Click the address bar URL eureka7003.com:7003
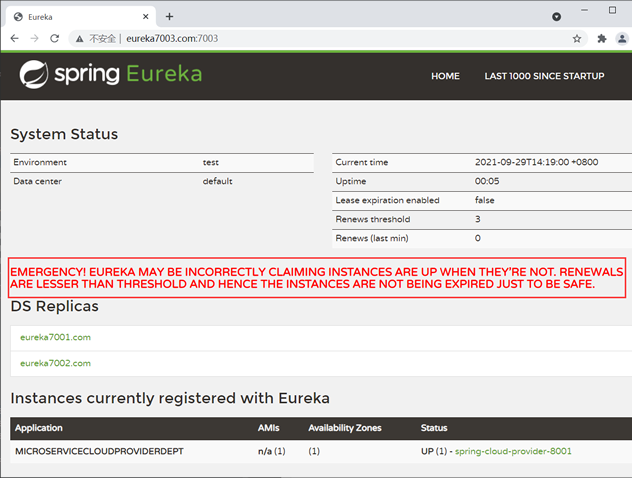 (172, 38)
